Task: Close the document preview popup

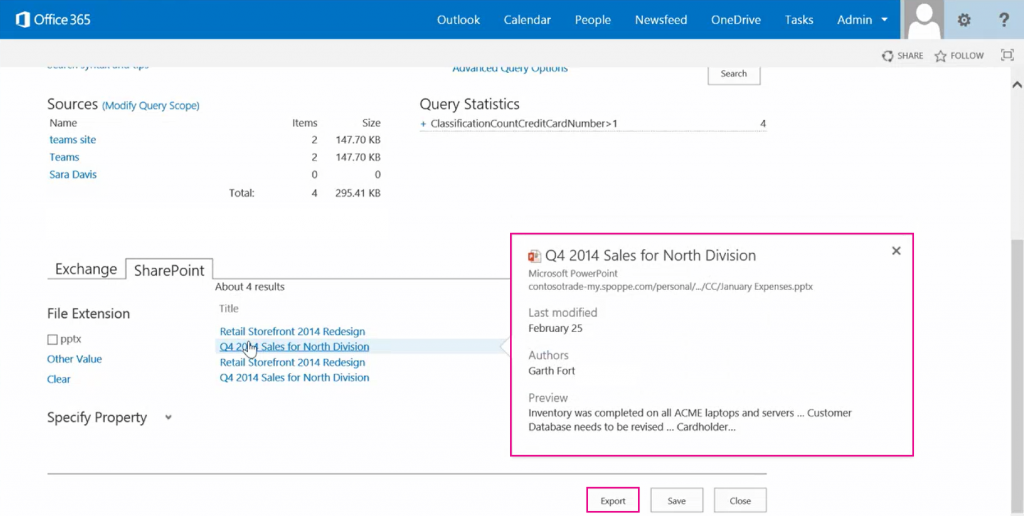Action: [x=896, y=251]
